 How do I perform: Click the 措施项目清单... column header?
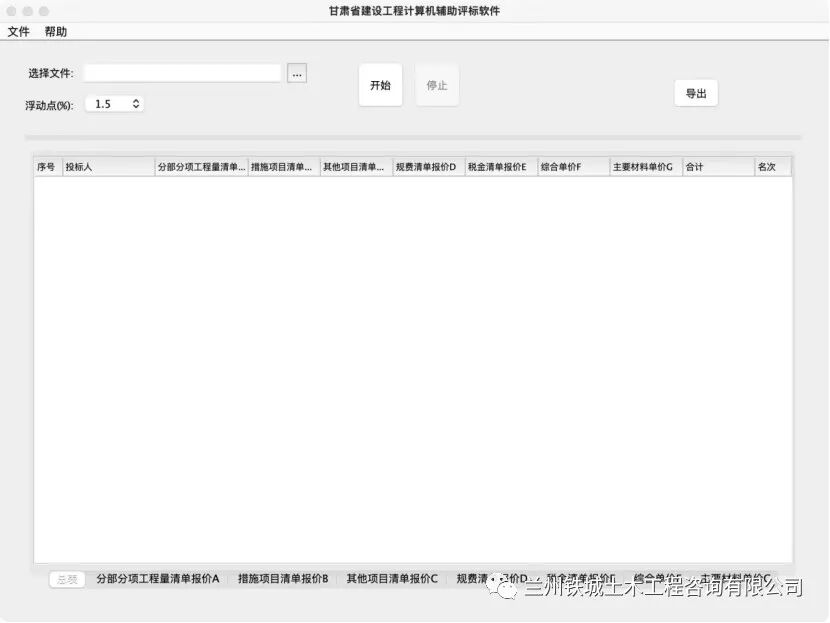pyautogui.click(x=284, y=167)
